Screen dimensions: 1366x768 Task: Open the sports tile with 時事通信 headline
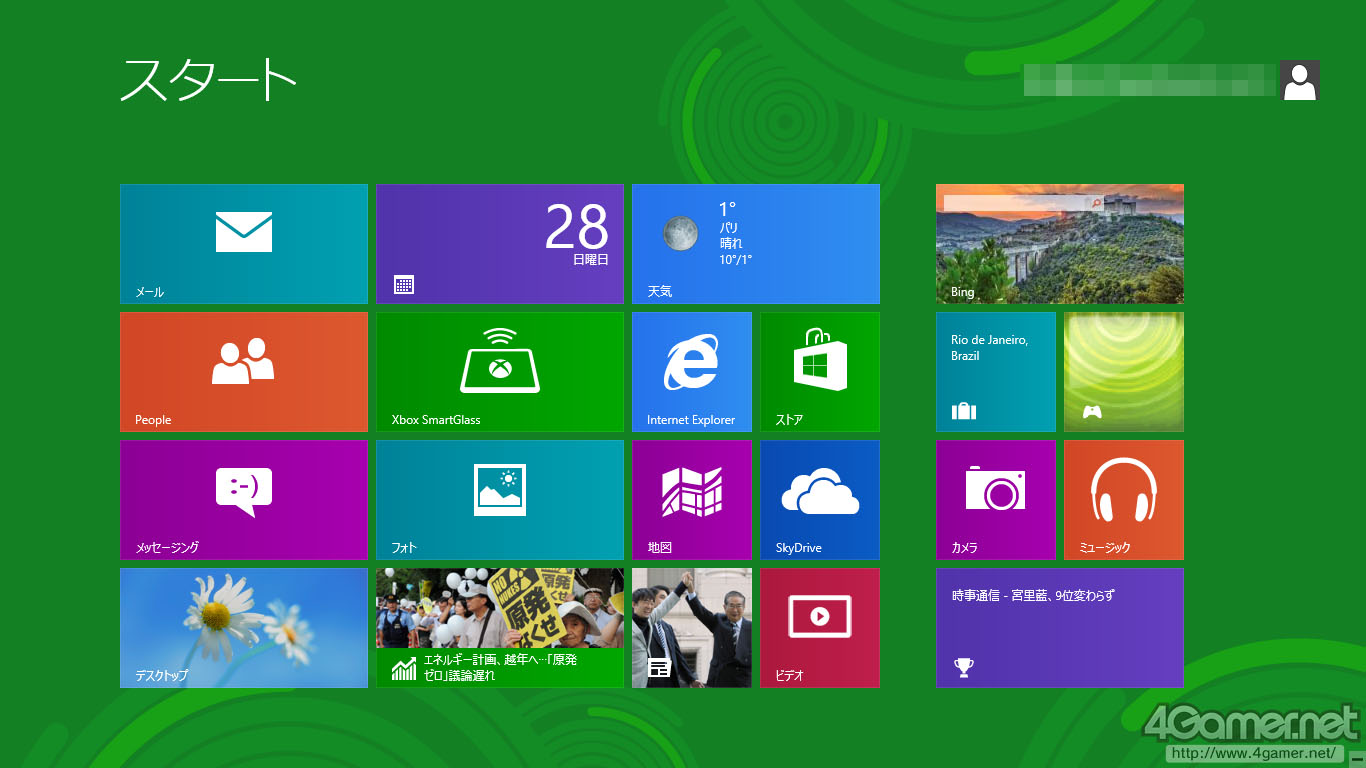(1060, 628)
